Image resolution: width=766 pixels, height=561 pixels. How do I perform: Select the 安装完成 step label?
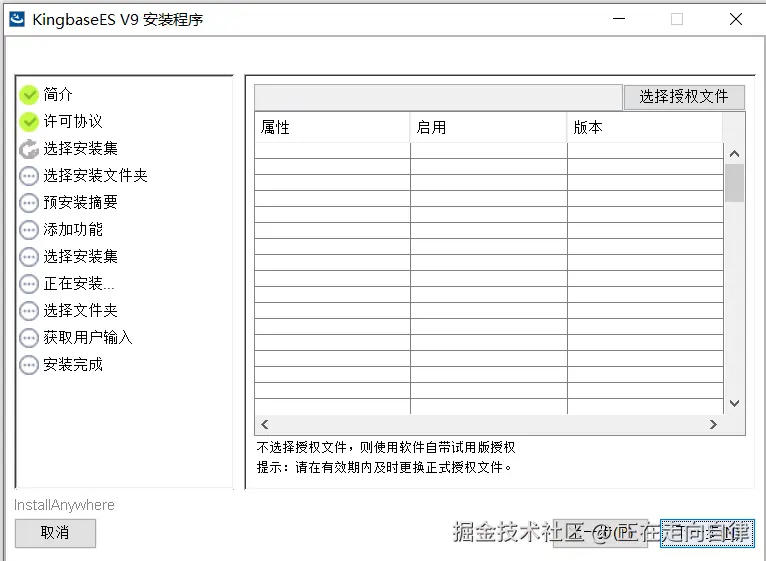73,365
